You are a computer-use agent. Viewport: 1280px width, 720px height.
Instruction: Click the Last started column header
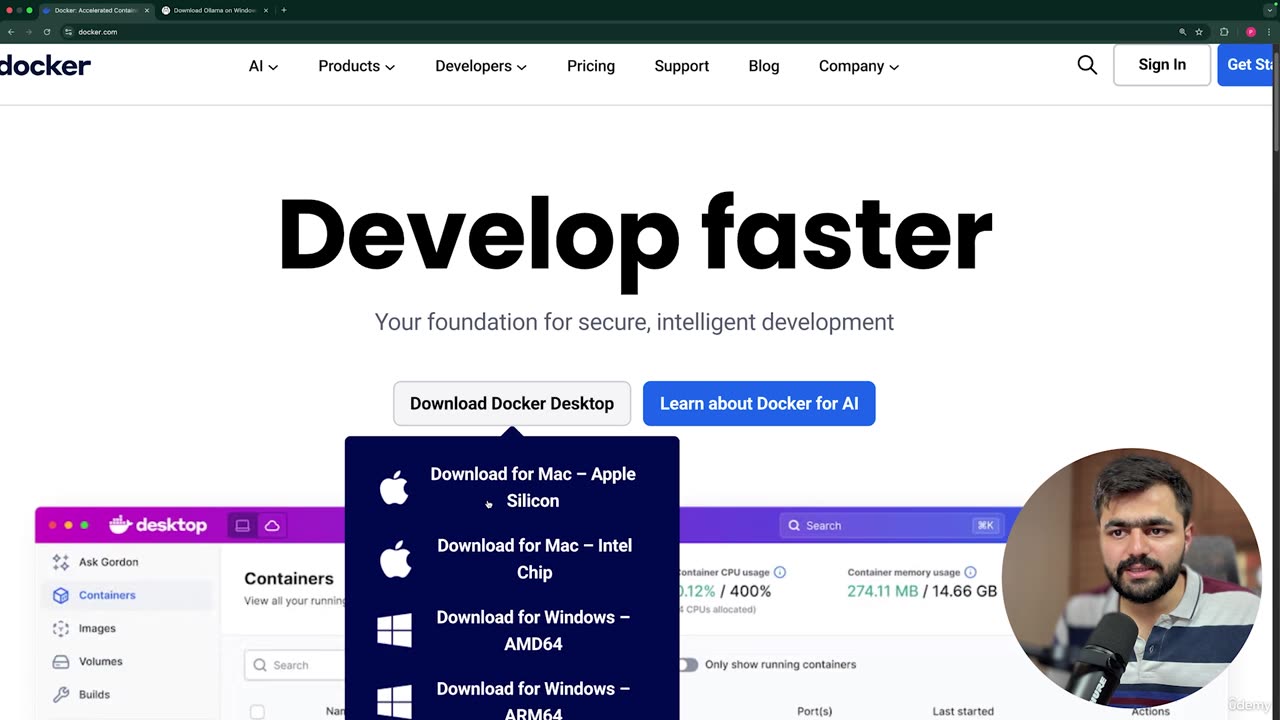(963, 711)
